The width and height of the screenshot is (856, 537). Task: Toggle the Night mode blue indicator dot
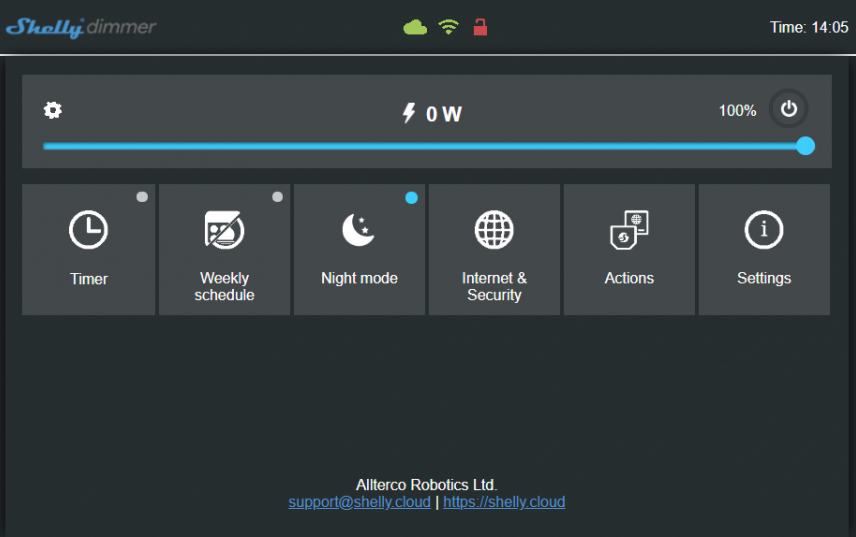pyautogui.click(x=411, y=198)
